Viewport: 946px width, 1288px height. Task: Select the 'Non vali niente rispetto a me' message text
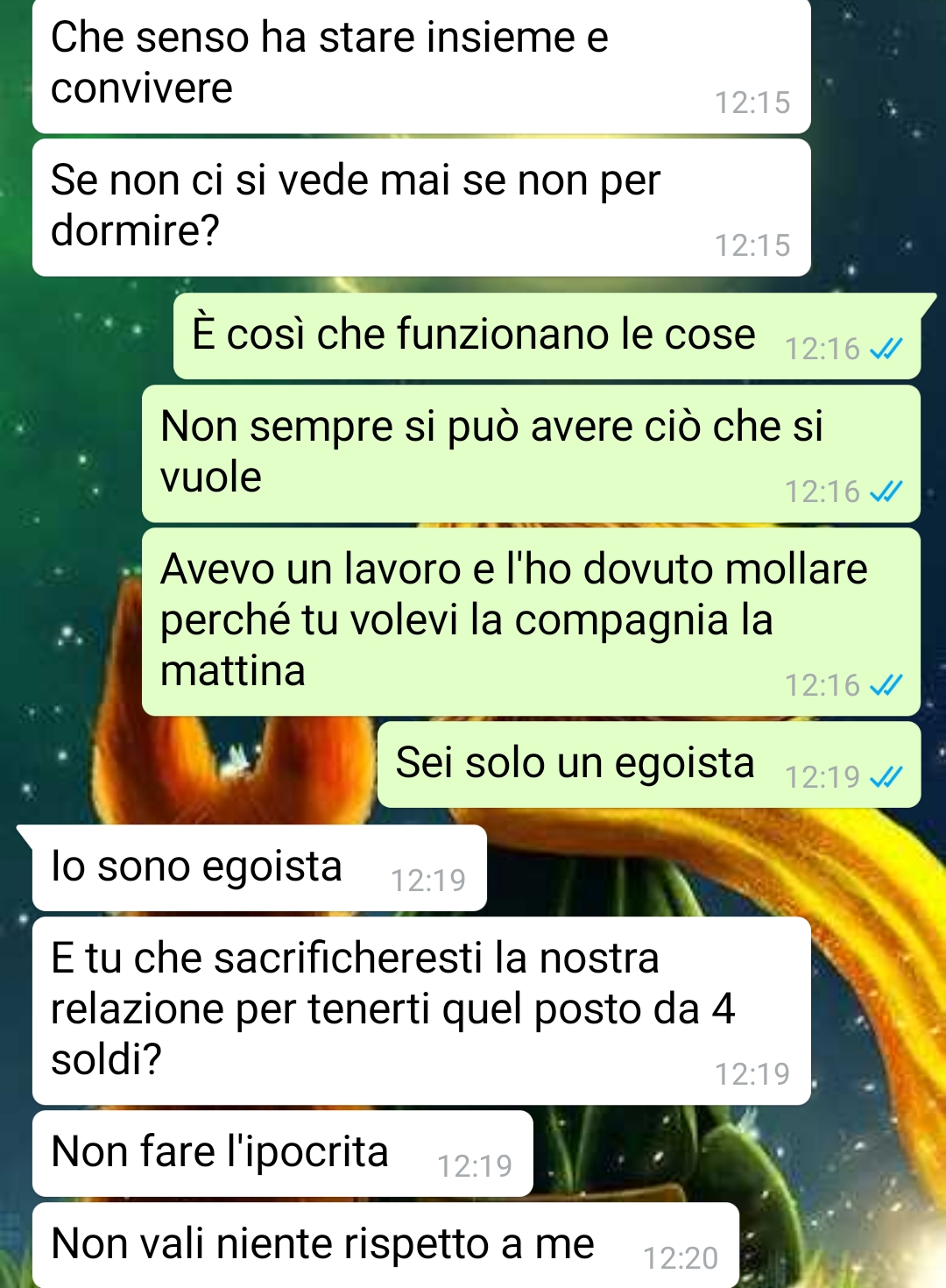[x=323, y=1244]
